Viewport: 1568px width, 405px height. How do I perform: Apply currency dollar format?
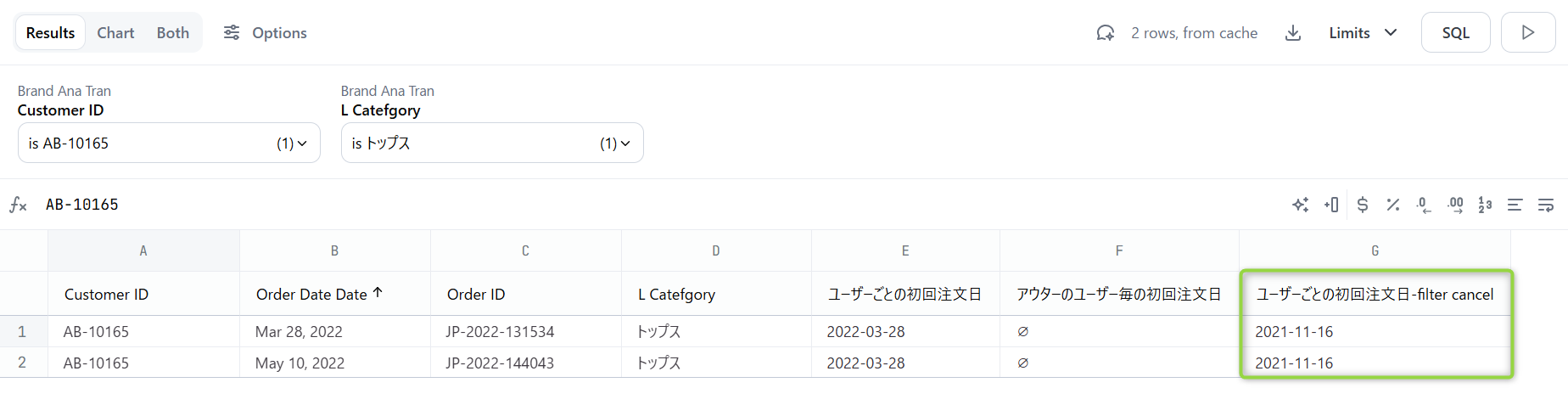point(1363,205)
